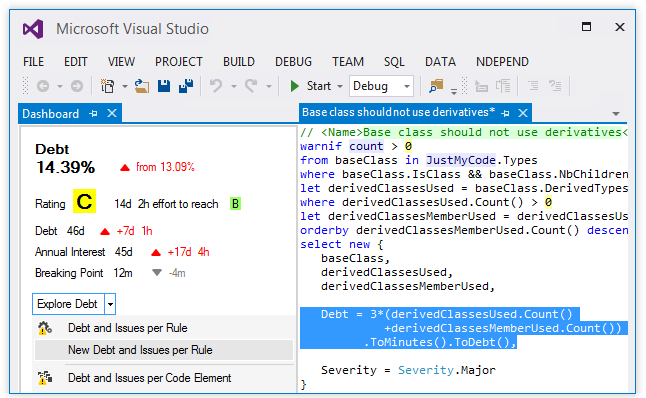Screen dimensions: 646x398
Task: Open the BUILD menu
Action: 239,62
